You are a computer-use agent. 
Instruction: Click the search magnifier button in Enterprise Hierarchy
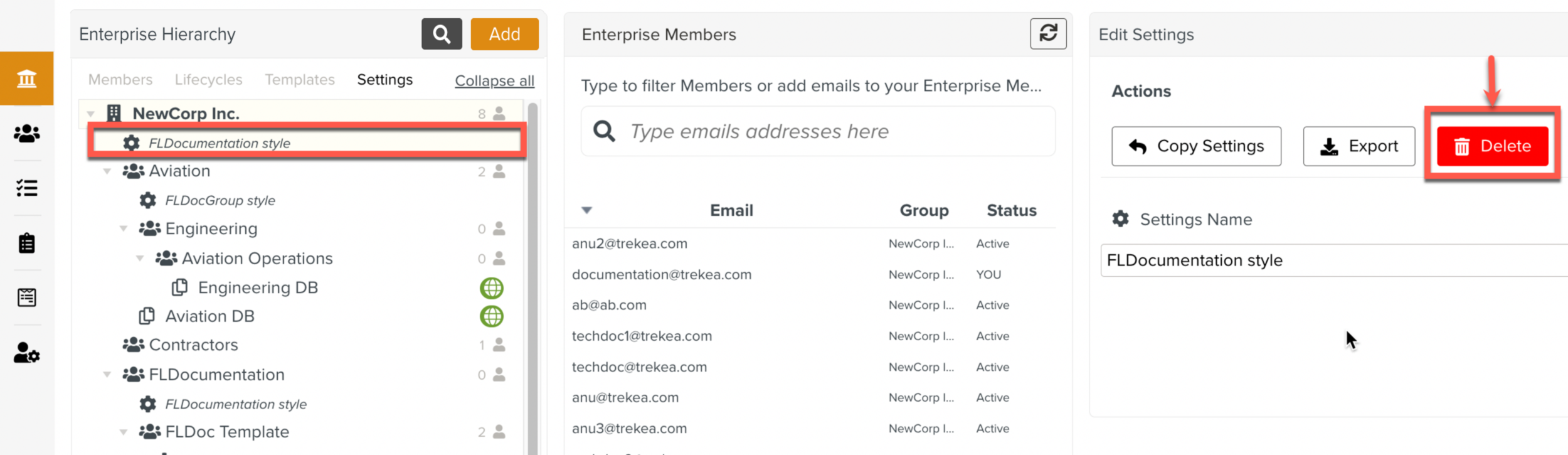(442, 34)
